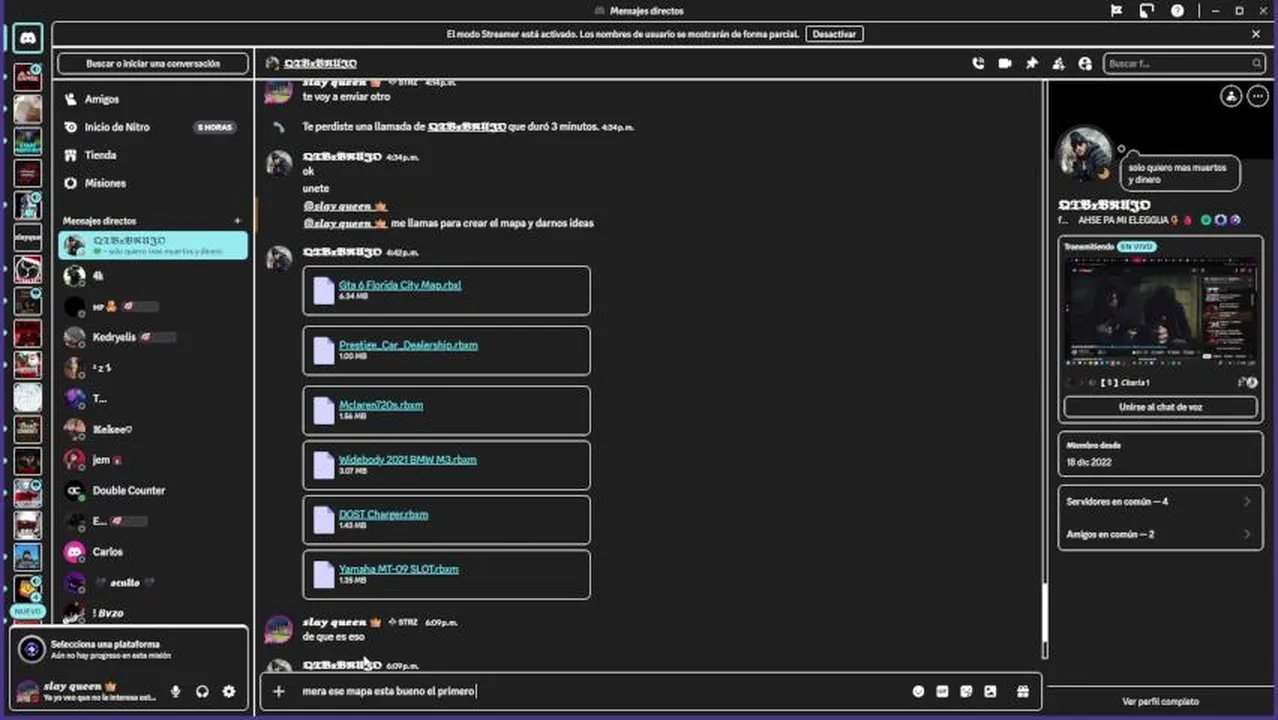
Task: Open the sticker picker
Action: point(966,691)
